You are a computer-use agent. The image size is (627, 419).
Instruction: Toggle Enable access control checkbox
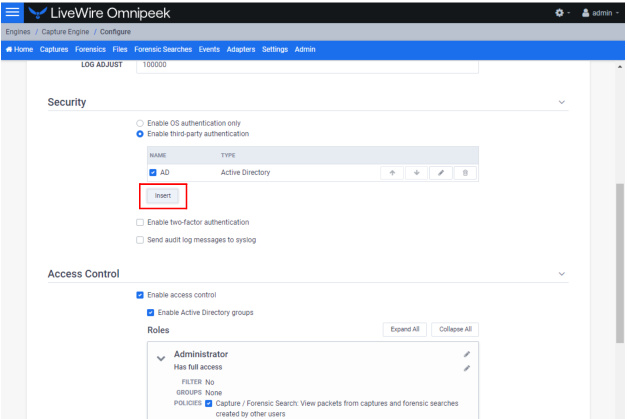pos(140,295)
